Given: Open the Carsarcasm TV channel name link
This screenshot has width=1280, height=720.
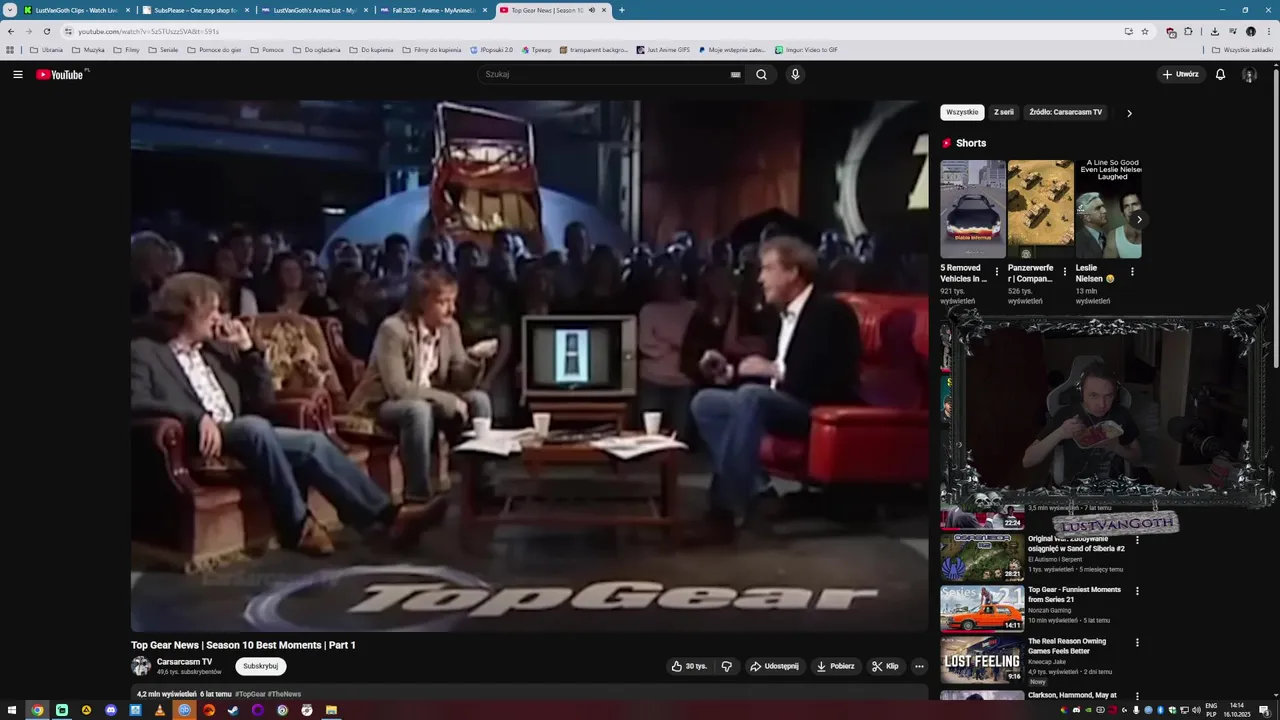Looking at the screenshot, I should (185, 662).
